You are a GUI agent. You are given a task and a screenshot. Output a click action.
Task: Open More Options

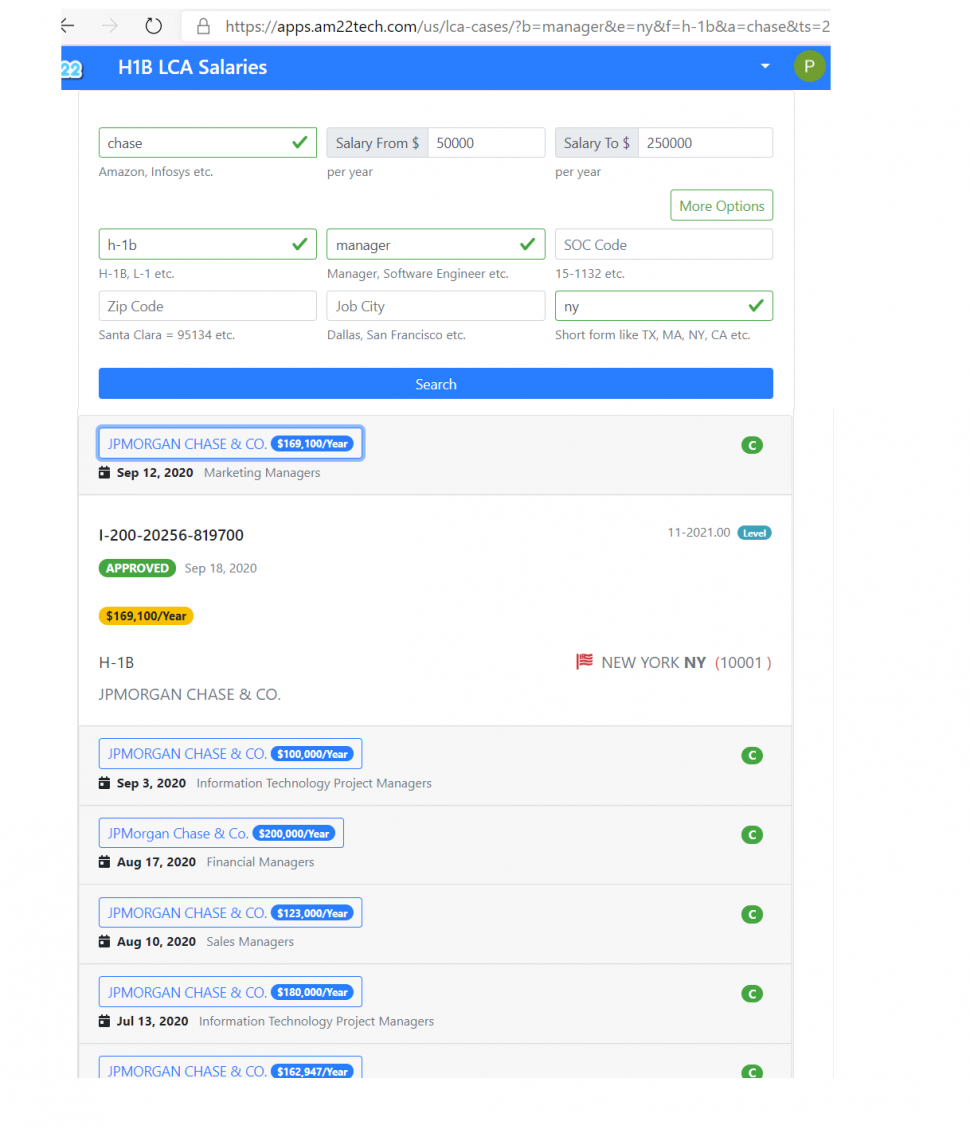pyautogui.click(x=722, y=206)
